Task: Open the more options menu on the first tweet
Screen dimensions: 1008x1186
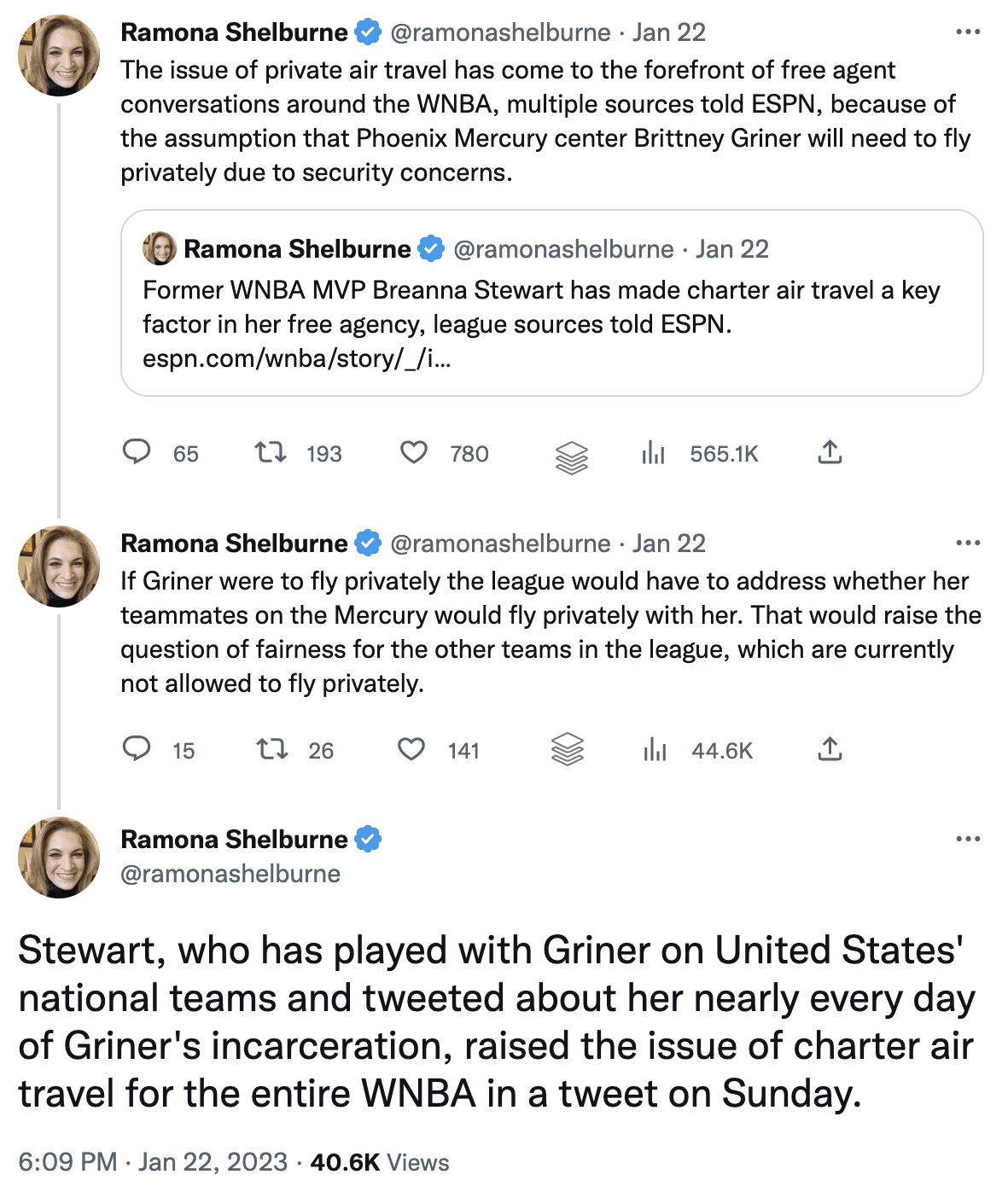Action: [x=968, y=32]
